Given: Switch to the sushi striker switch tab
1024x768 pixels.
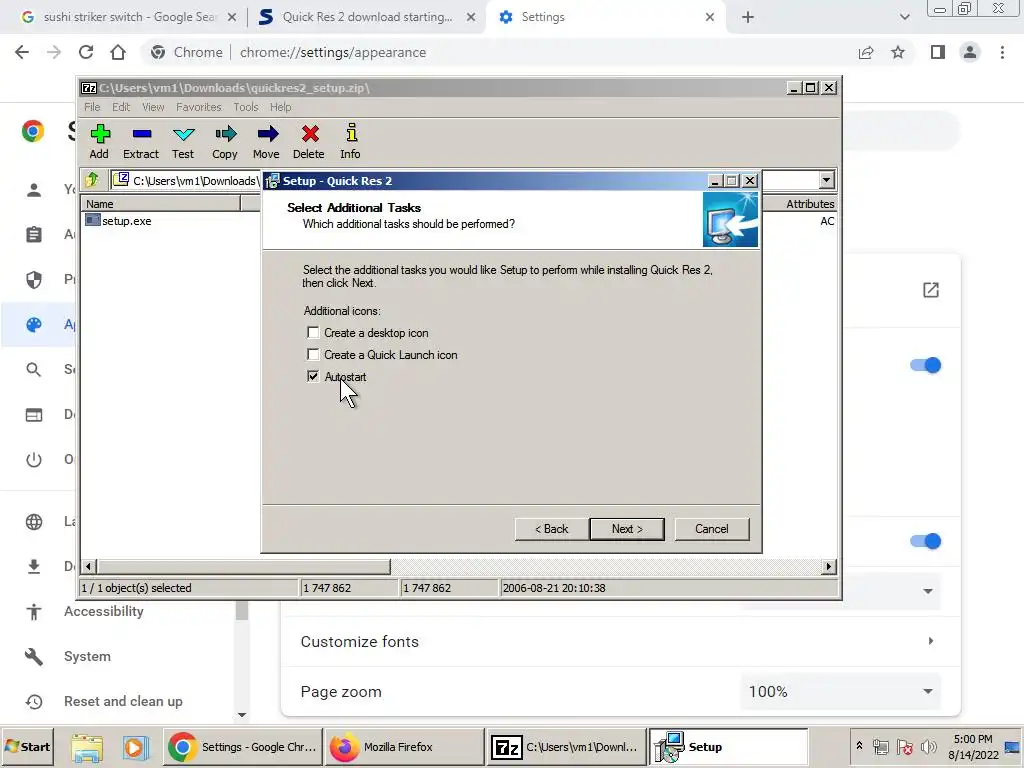Looking at the screenshot, I should point(129,17).
